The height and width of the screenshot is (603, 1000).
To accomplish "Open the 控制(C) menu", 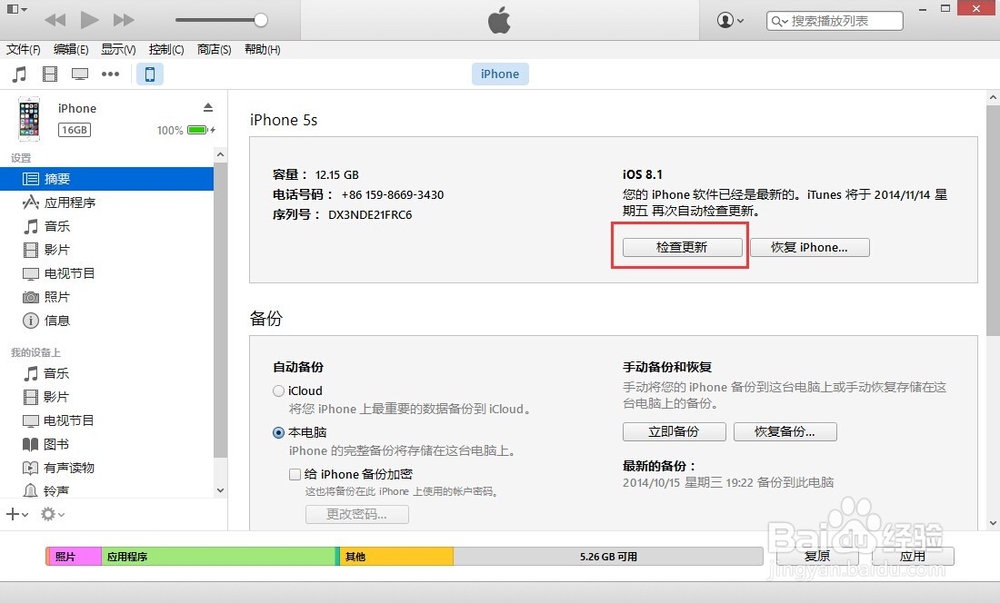I will point(166,50).
